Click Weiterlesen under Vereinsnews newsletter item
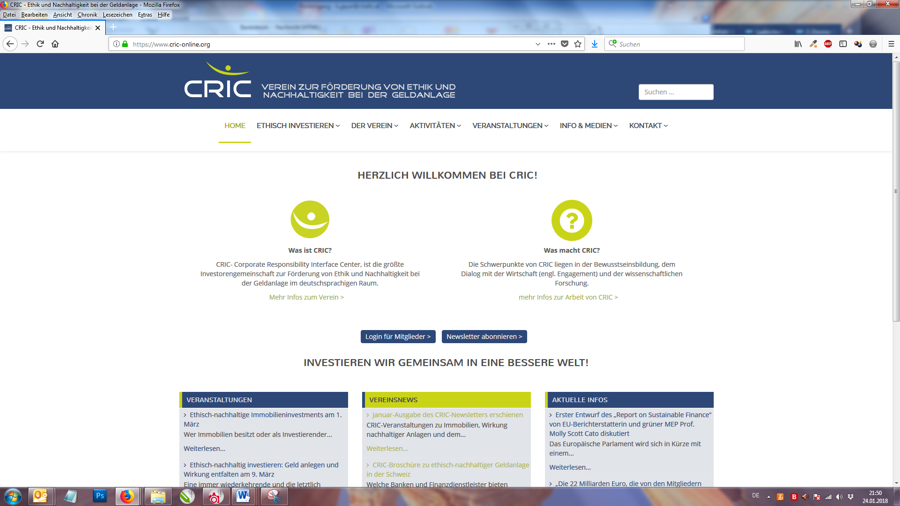The image size is (900, 506). [x=387, y=449]
